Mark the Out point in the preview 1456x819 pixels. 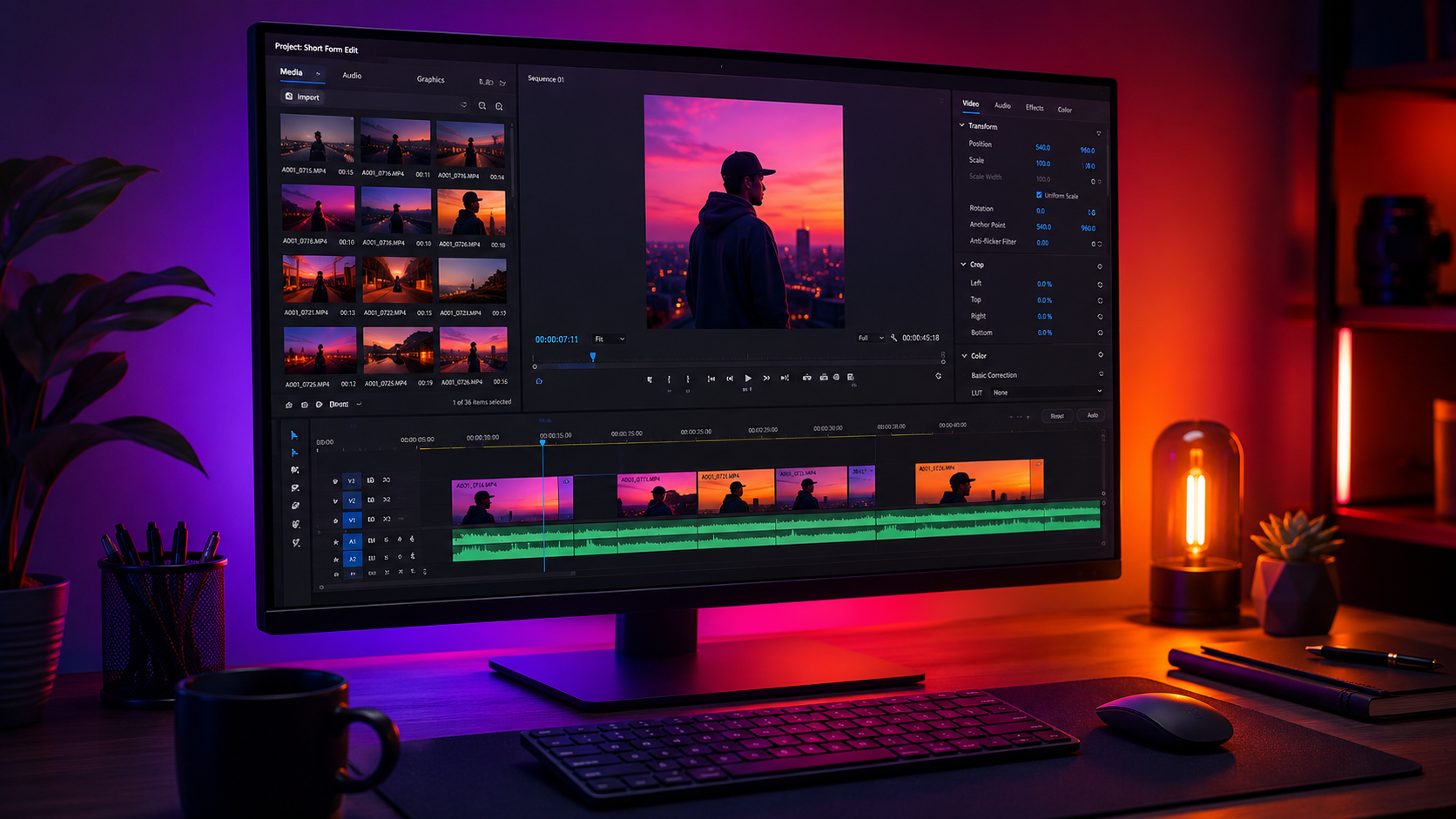tap(688, 379)
